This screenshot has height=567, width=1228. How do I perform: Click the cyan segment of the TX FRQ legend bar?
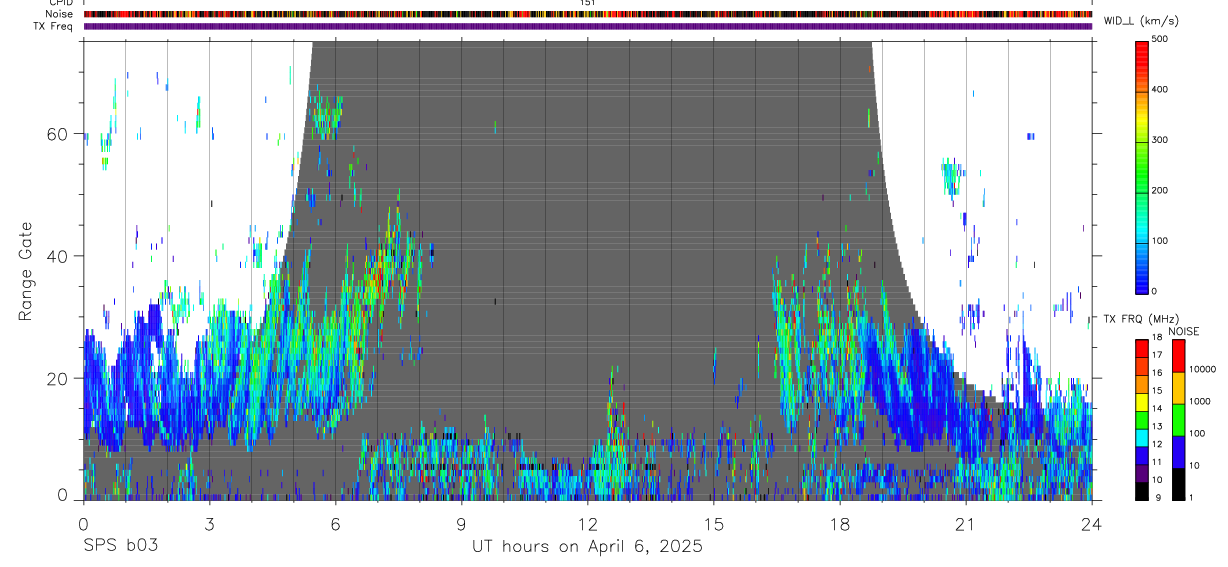(1142, 437)
